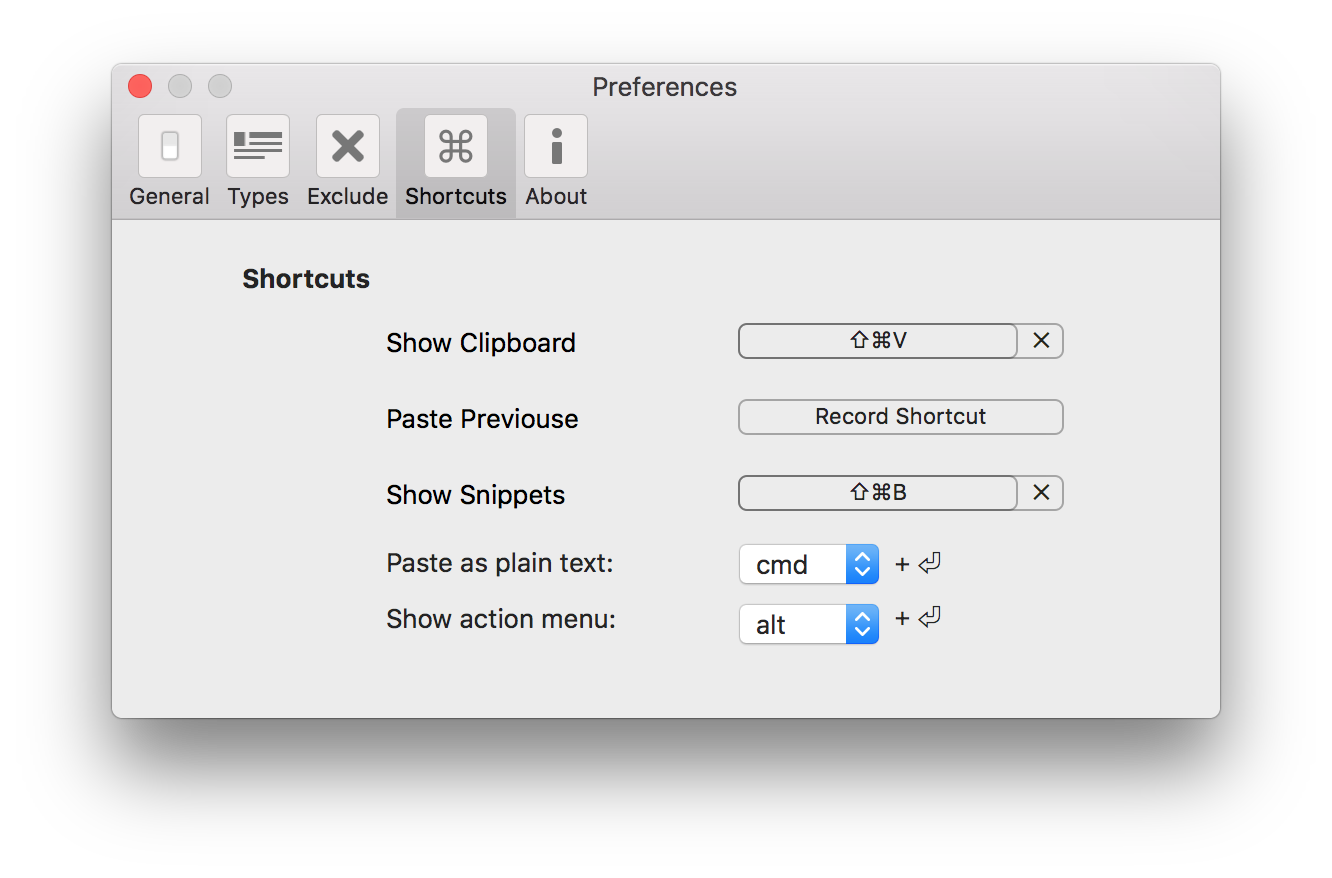Click the Show Snippets shortcut field

[x=878, y=493]
